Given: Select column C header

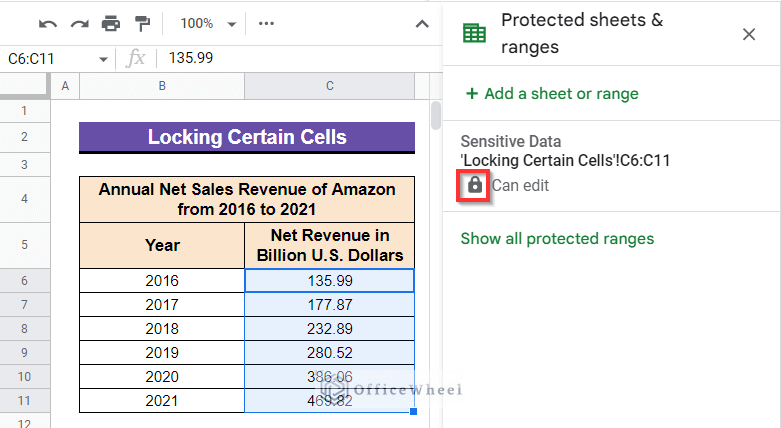Looking at the screenshot, I should click(329, 86).
